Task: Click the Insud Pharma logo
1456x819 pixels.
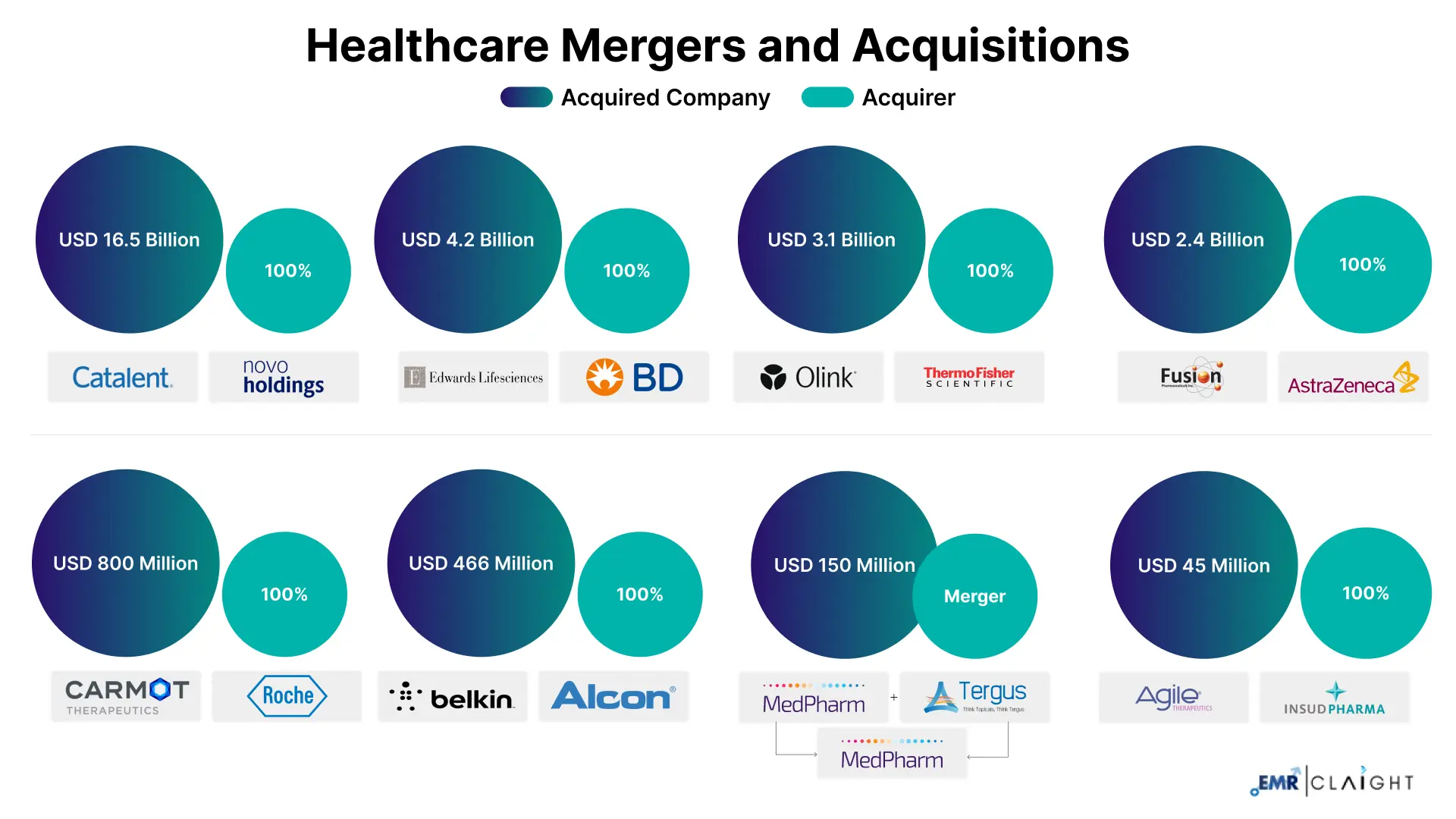Action: (1334, 698)
